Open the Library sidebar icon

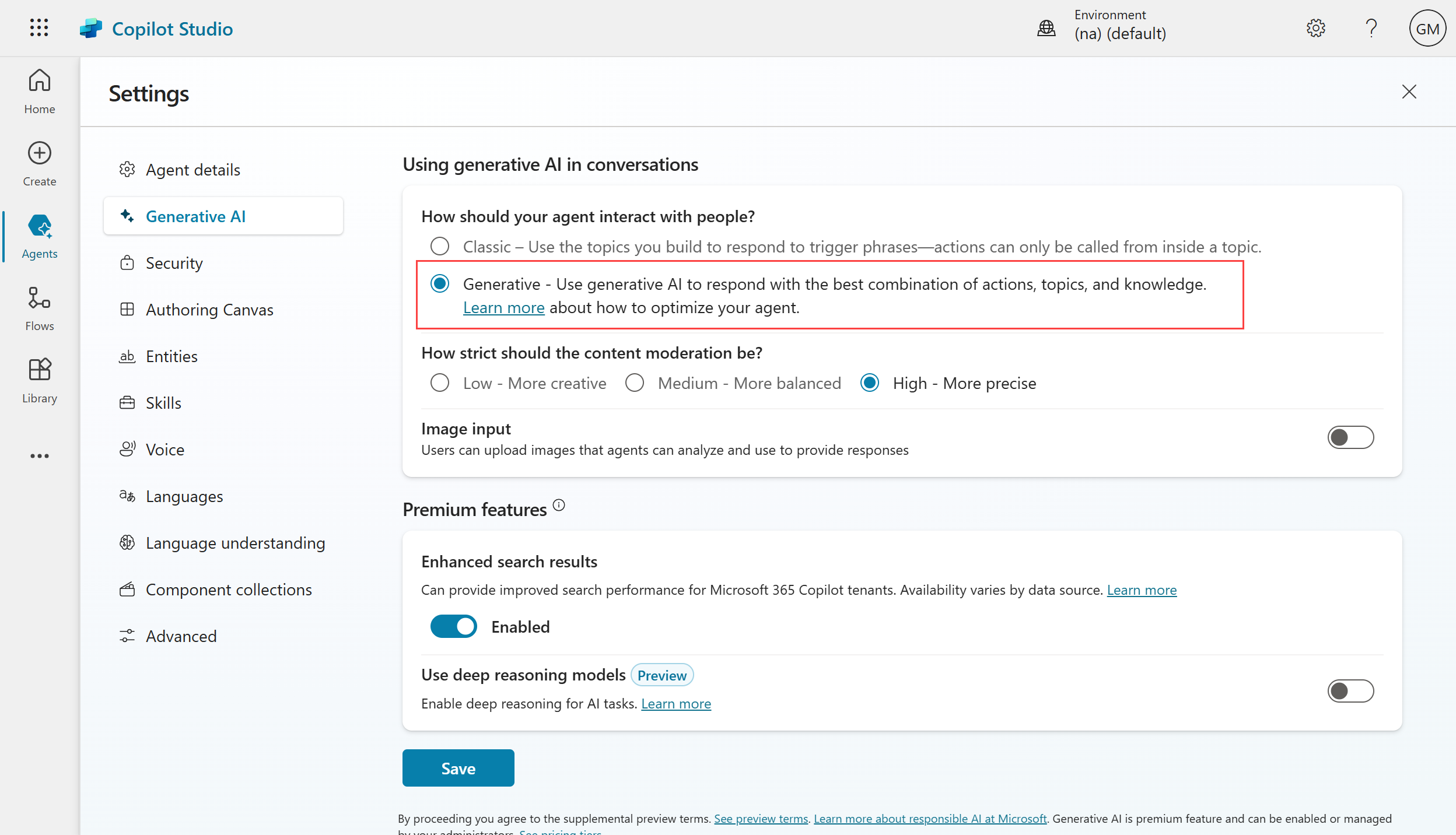(x=39, y=381)
